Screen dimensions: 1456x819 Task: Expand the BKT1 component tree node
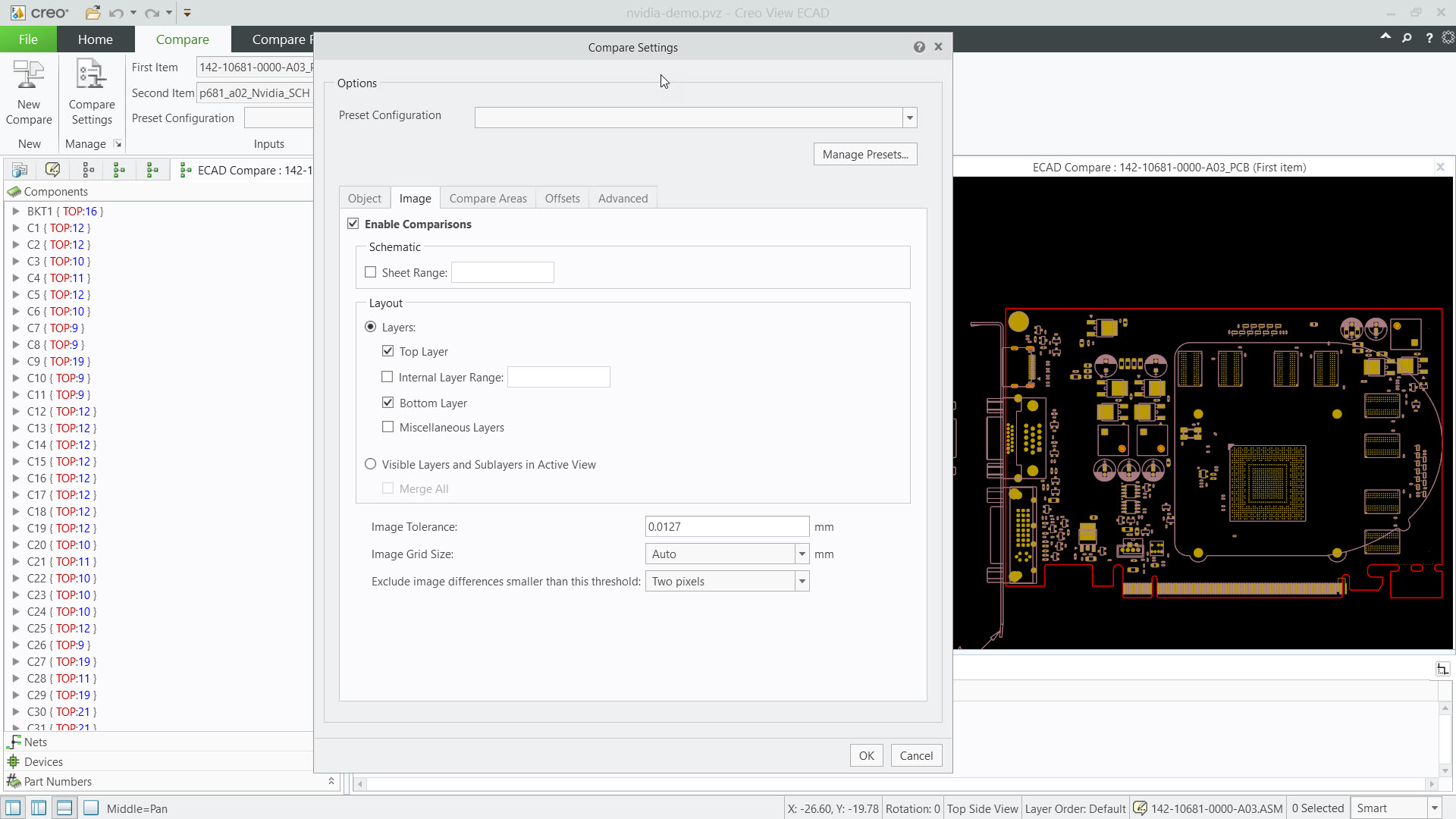16,211
